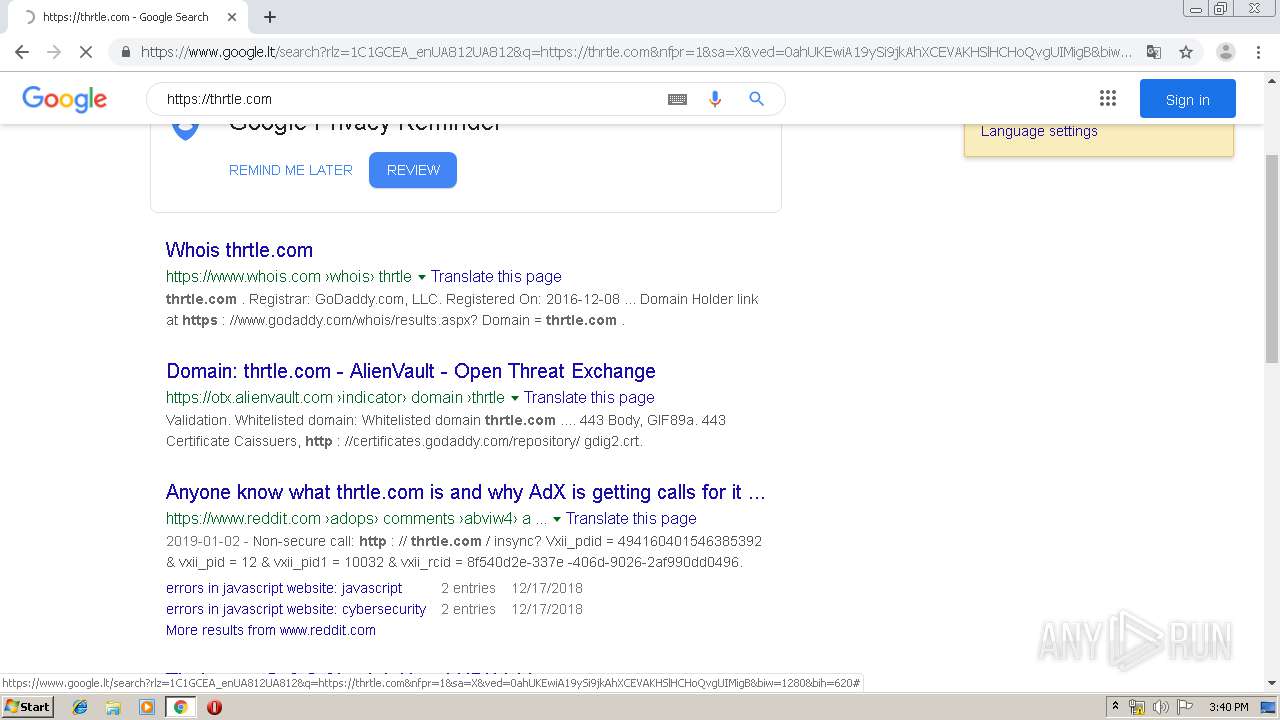The width and height of the screenshot is (1280, 720).
Task: Stop loading the page
Action: coord(86,52)
